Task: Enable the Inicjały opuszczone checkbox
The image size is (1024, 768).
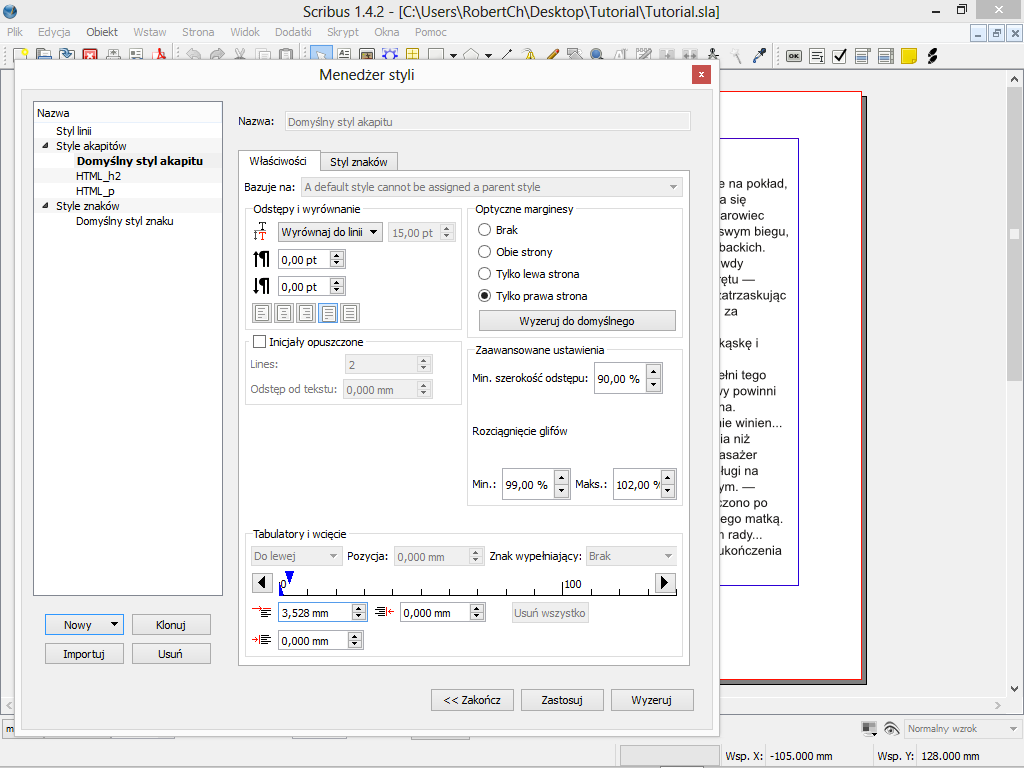Action: pyautogui.click(x=260, y=342)
